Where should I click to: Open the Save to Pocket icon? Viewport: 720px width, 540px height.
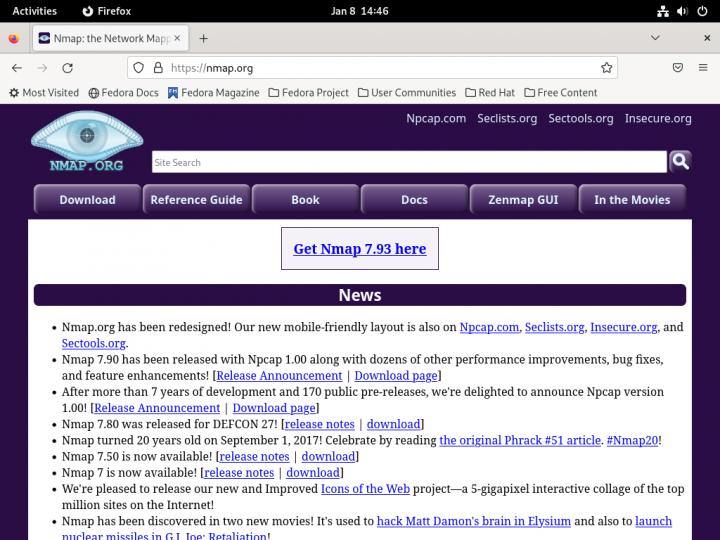pos(677,68)
